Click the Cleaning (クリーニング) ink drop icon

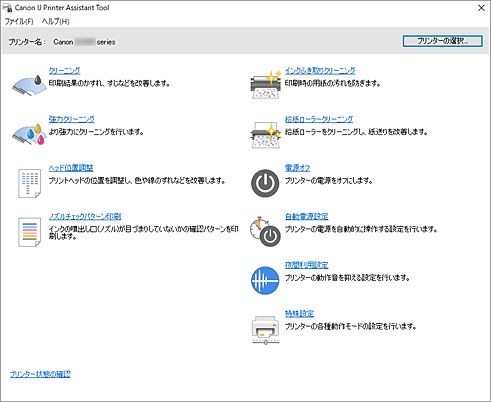[29, 86]
